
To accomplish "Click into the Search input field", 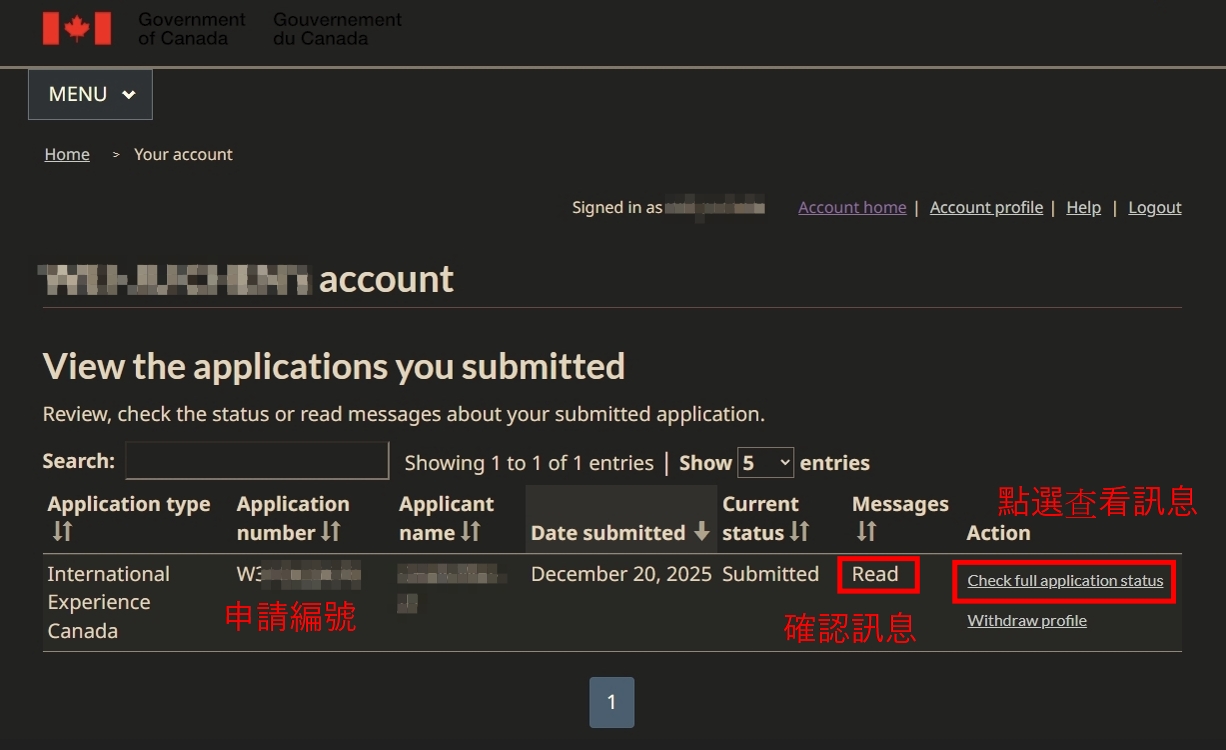I will [x=257, y=461].
